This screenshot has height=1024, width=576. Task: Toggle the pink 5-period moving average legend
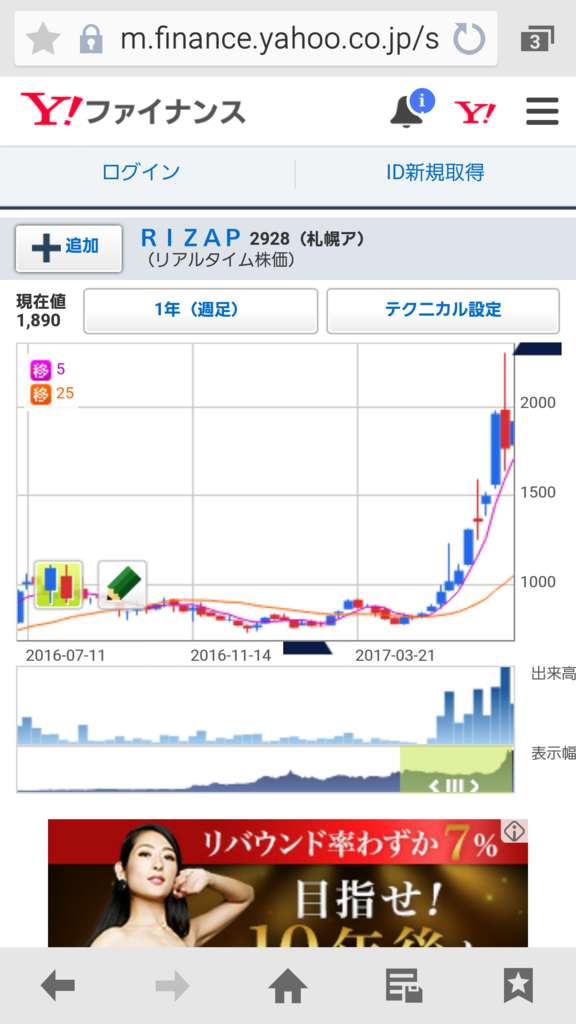coord(48,370)
